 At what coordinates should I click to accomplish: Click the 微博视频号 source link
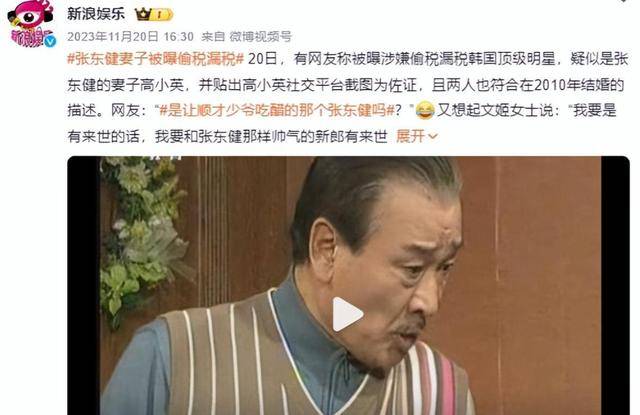pyautogui.click(x=260, y=37)
